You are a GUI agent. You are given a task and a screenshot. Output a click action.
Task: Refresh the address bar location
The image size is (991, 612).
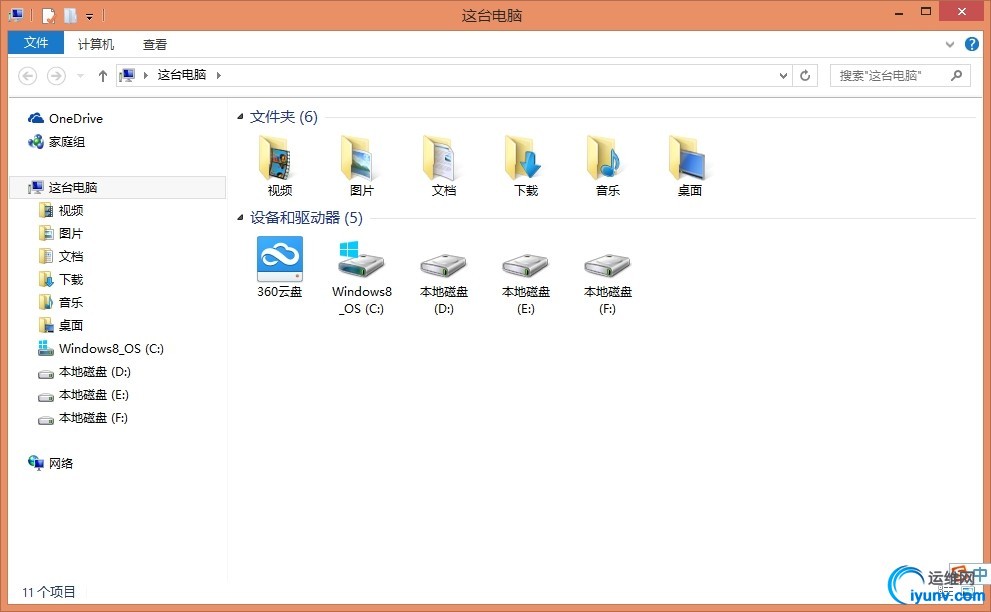click(805, 76)
